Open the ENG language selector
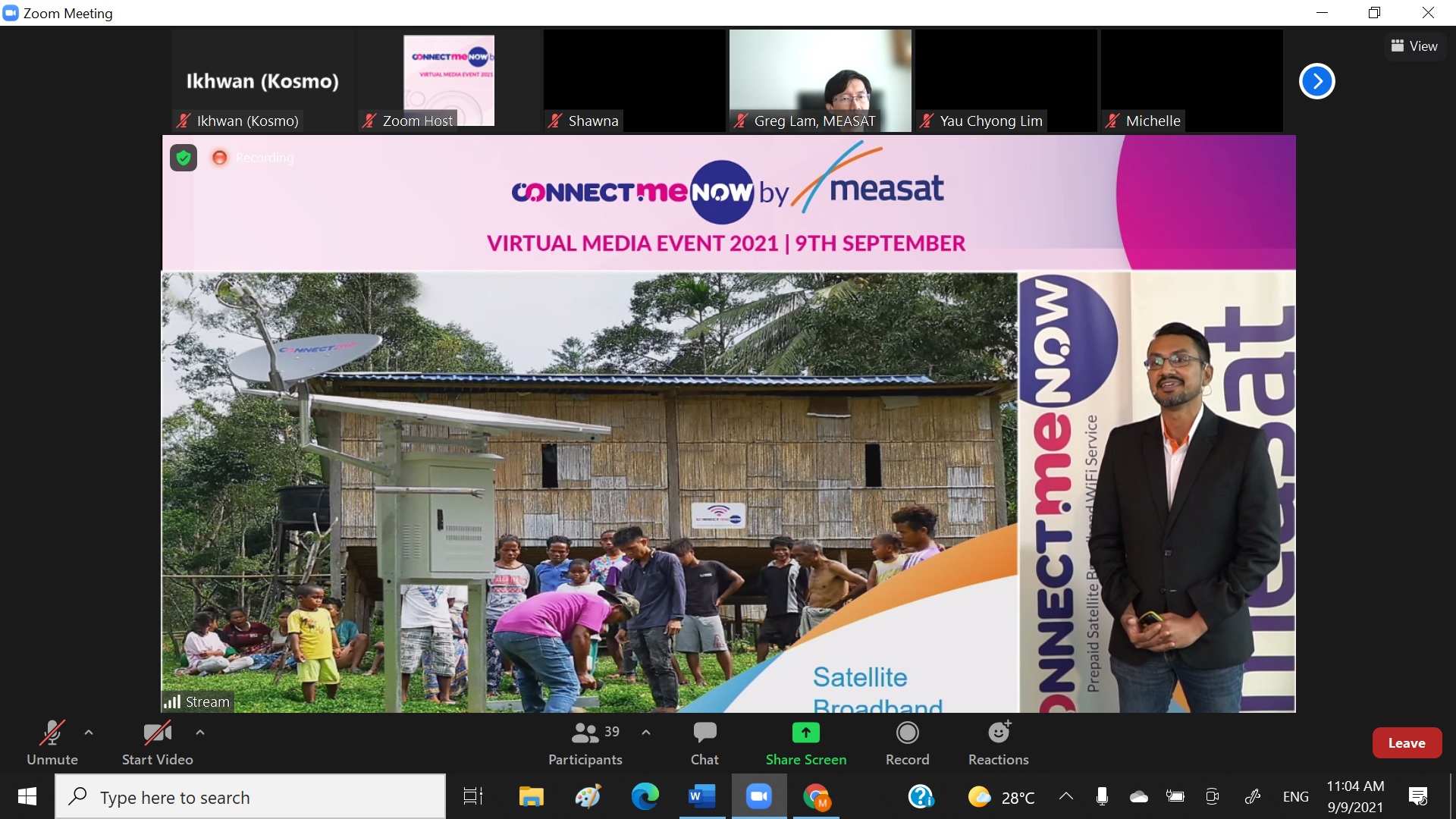The image size is (1456, 819). pos(1295,797)
